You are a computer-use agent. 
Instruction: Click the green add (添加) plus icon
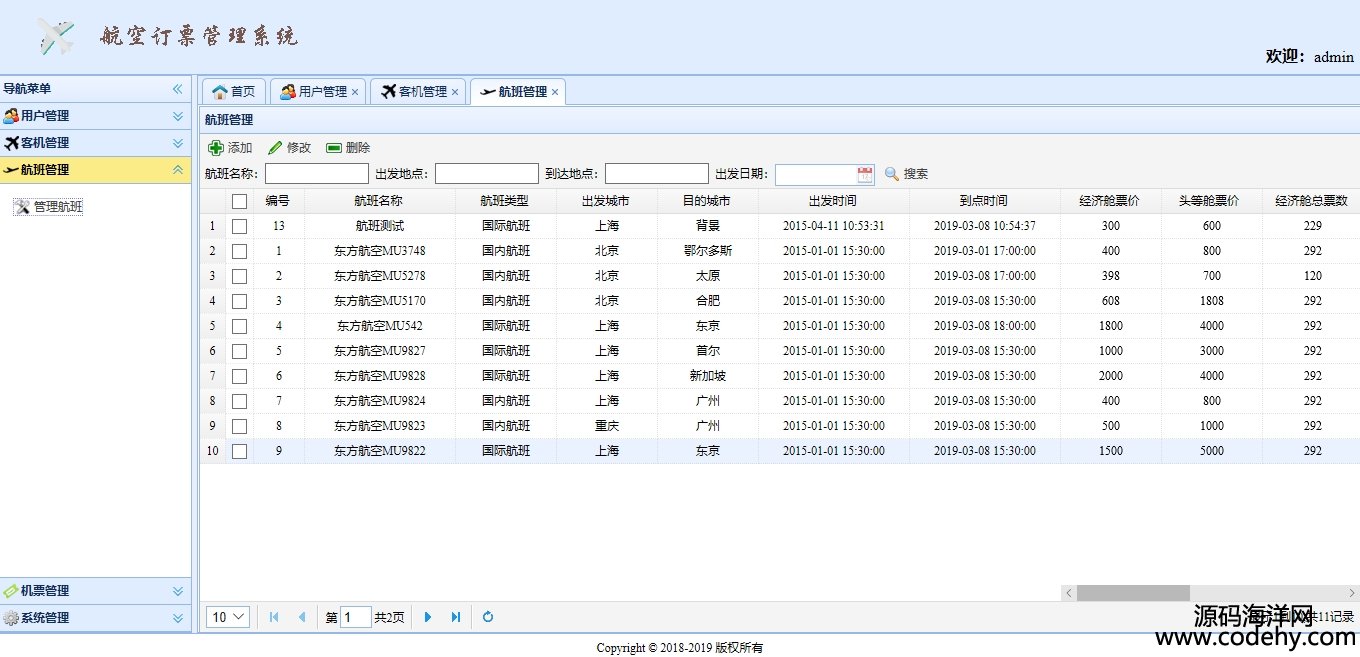click(x=216, y=148)
